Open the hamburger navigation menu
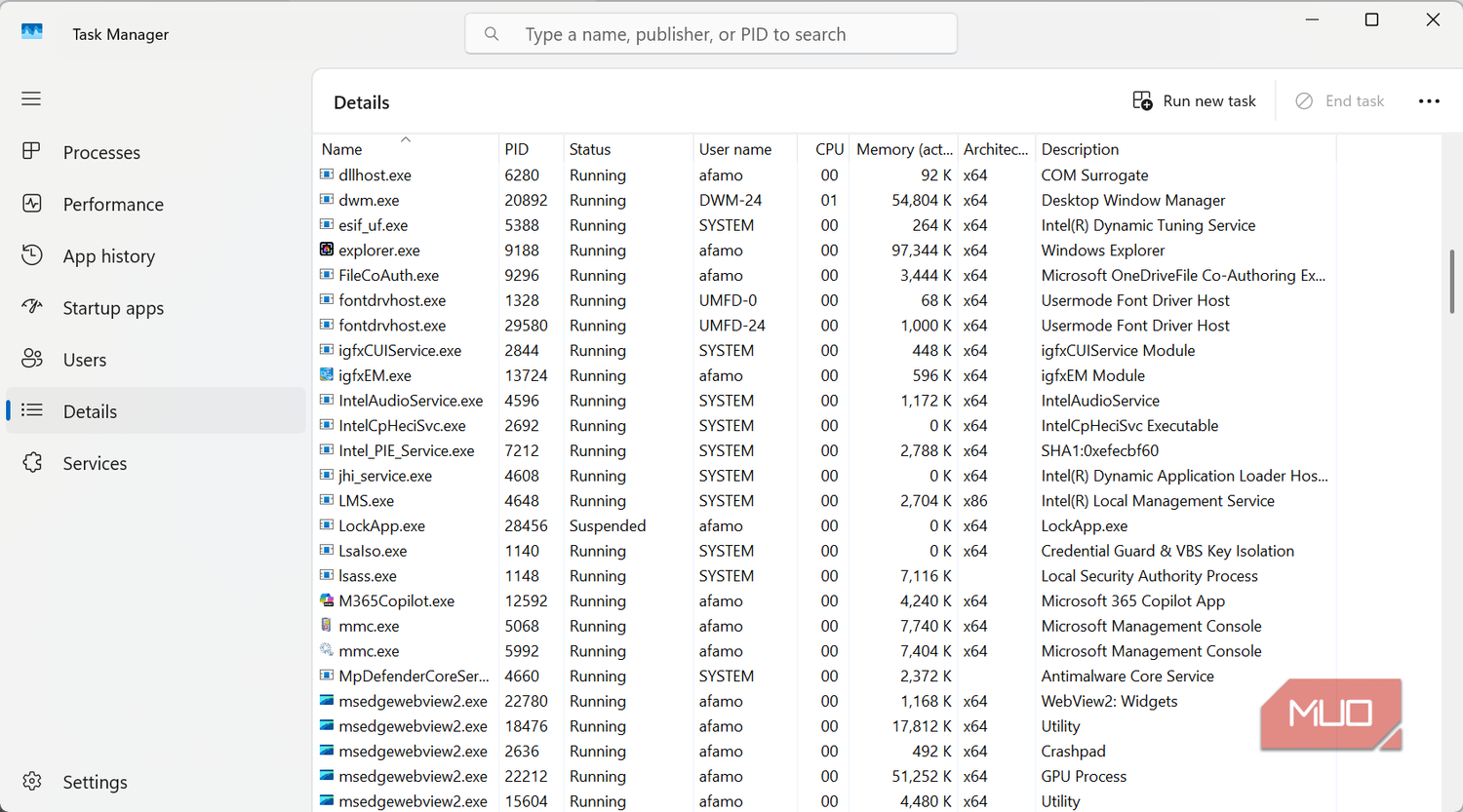This screenshot has height=812, width=1463. tap(31, 98)
